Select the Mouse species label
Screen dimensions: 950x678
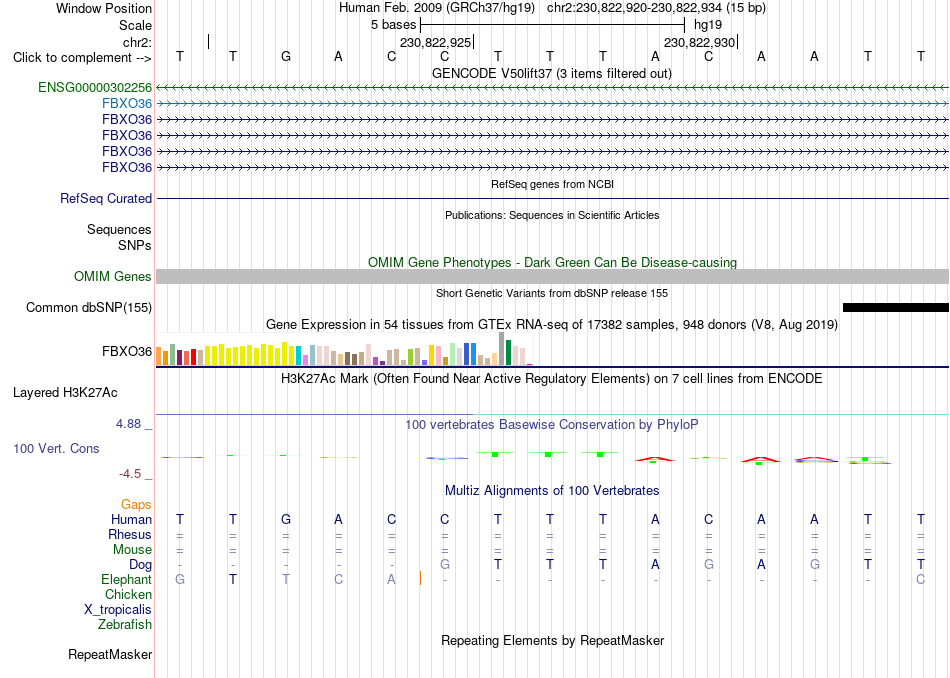(132, 550)
